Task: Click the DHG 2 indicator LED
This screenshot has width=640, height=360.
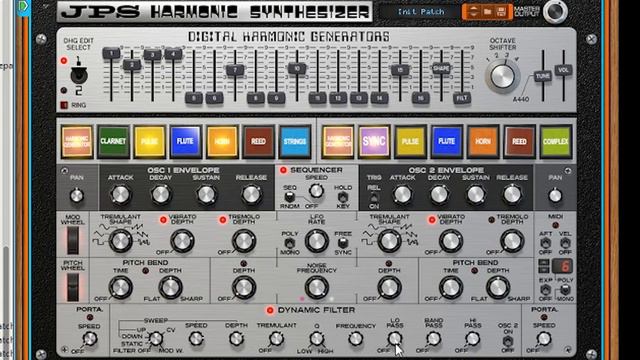Action: pos(64,90)
